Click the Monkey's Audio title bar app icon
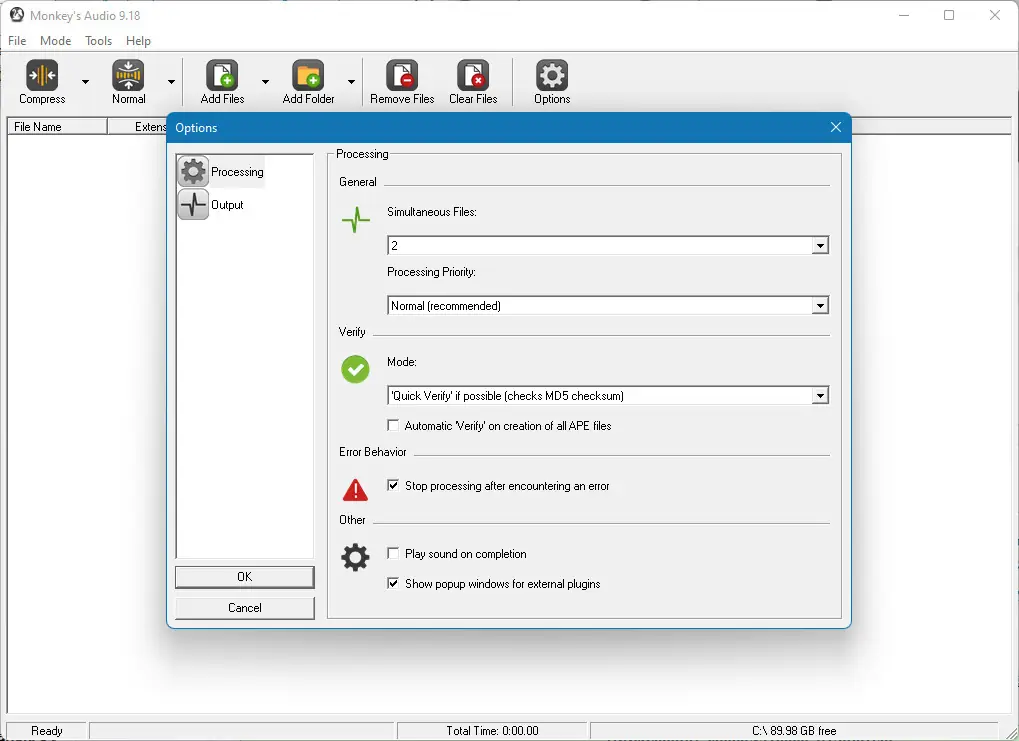1019x741 pixels. pos(17,15)
